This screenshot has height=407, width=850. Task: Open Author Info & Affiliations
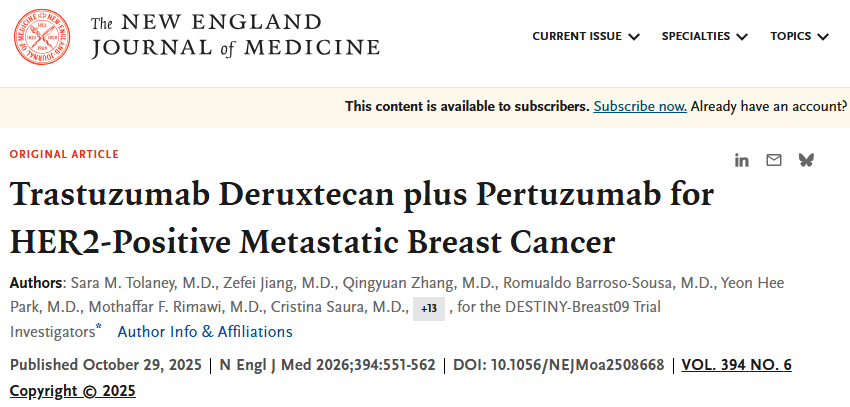[x=205, y=331]
